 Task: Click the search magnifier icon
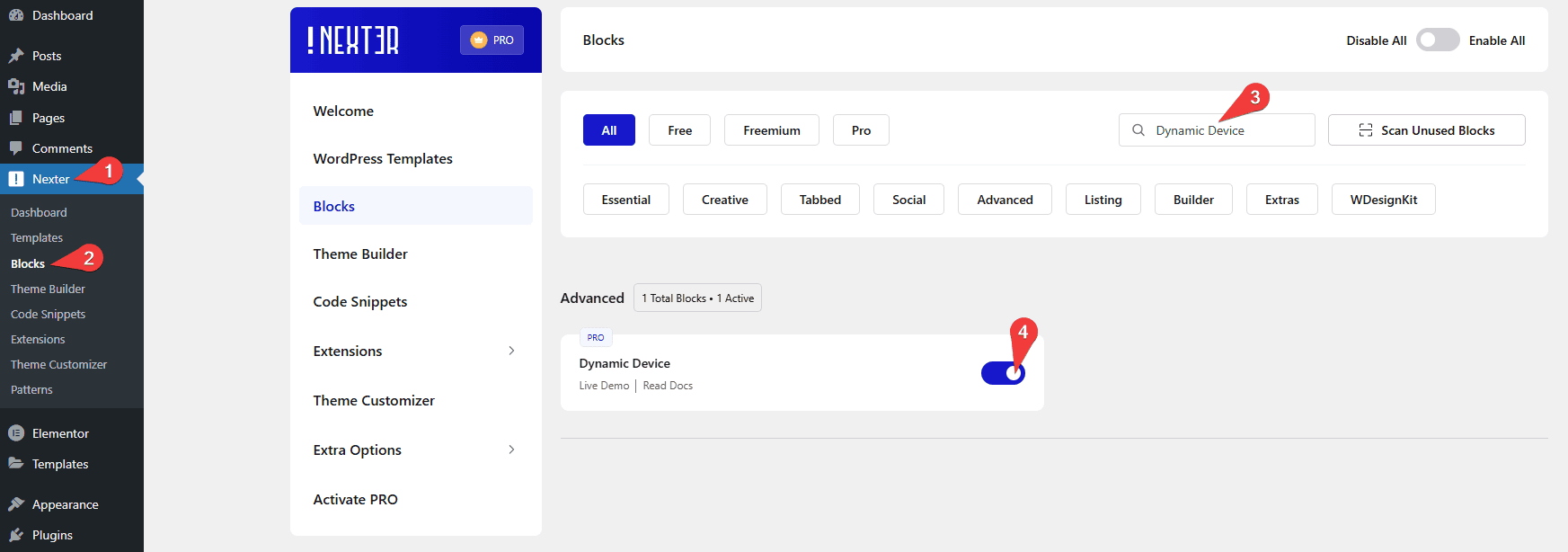(x=1138, y=130)
